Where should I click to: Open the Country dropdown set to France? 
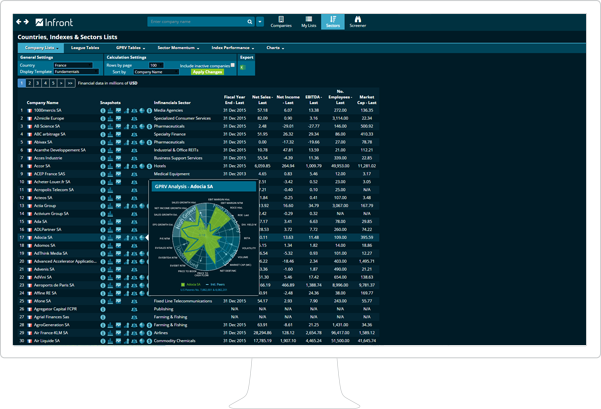click(x=73, y=65)
